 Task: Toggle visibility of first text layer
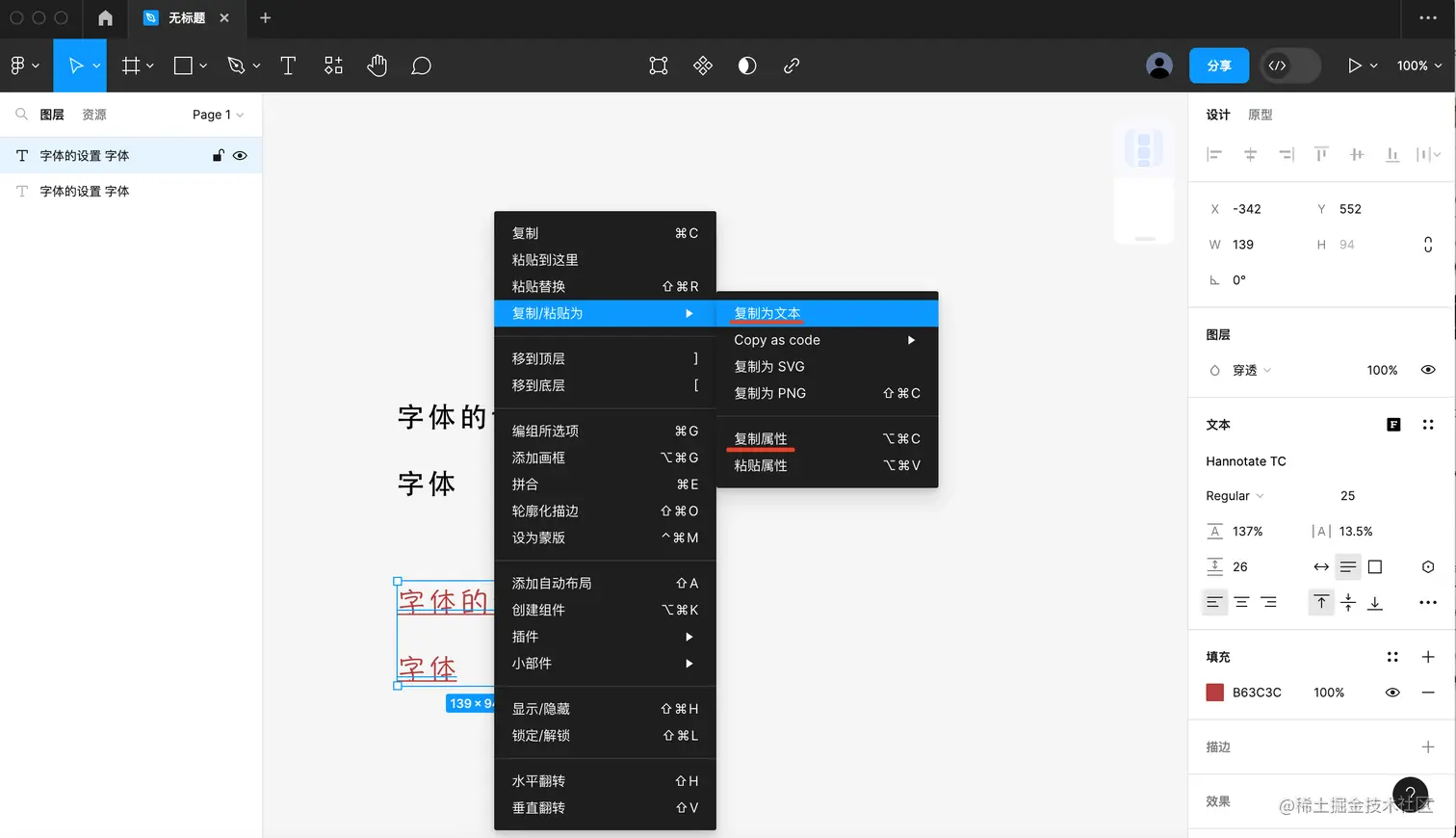(x=240, y=155)
